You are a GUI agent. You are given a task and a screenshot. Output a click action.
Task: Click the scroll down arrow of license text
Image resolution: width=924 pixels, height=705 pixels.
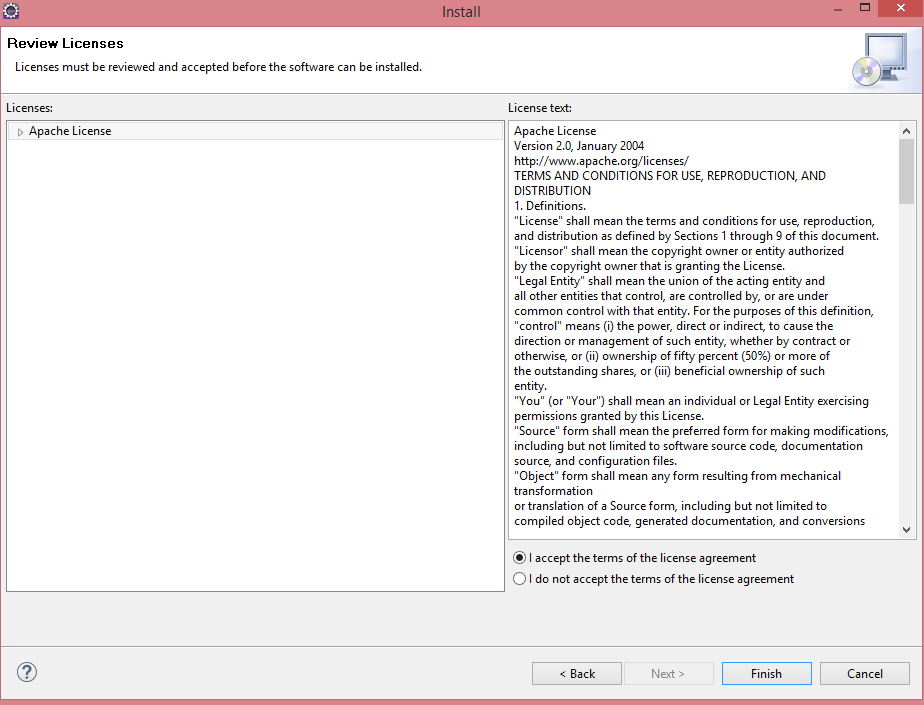tap(906, 530)
